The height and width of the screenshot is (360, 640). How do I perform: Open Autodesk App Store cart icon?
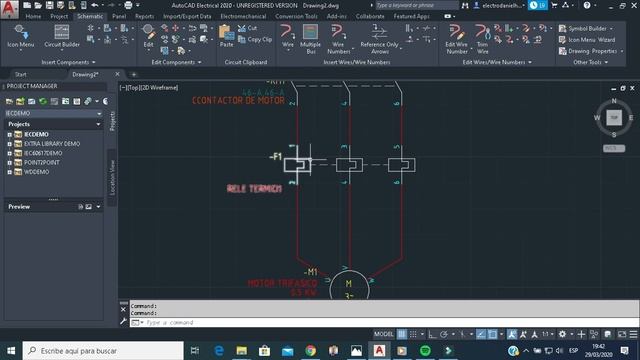[554, 5]
